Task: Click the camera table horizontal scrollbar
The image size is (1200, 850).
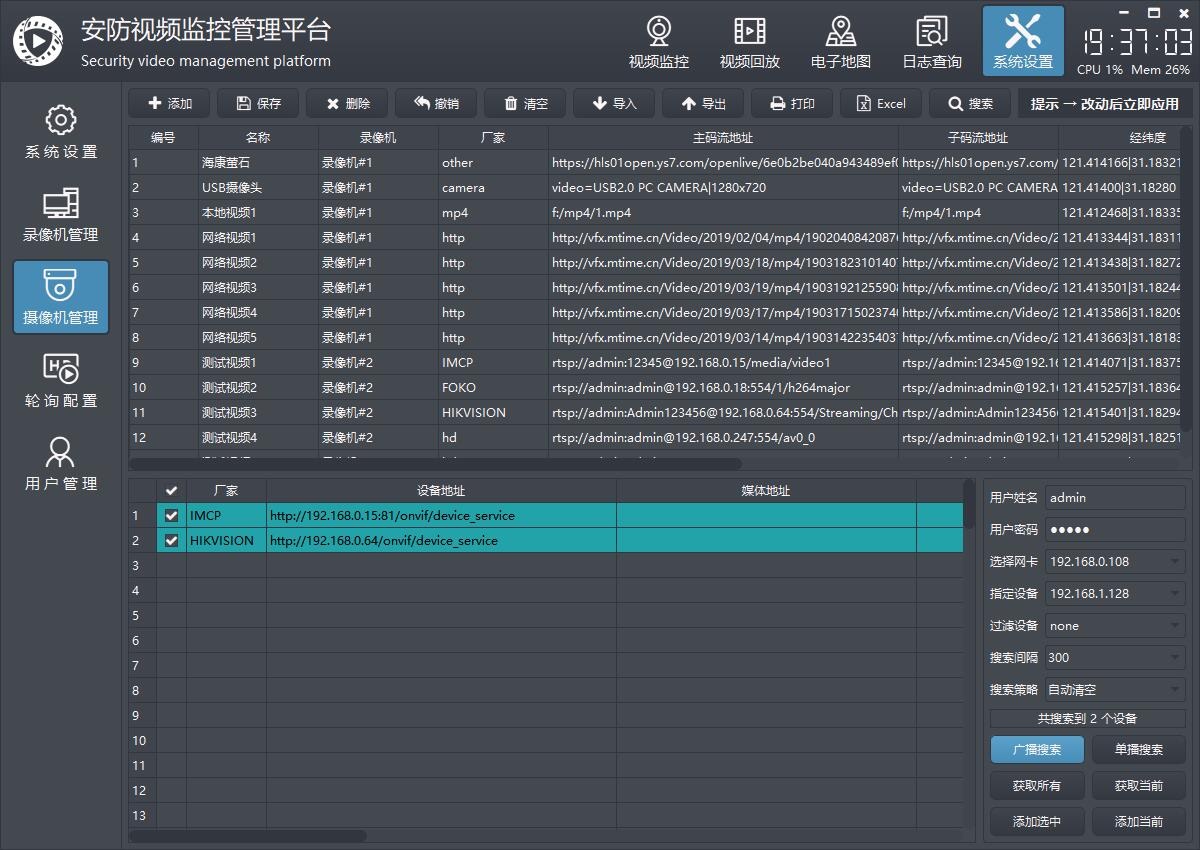Action: click(x=435, y=464)
